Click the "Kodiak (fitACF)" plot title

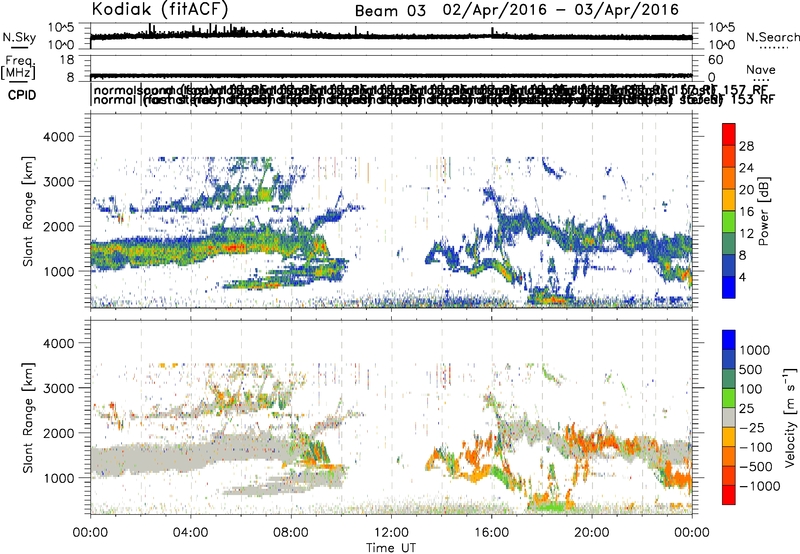pyautogui.click(x=160, y=9)
